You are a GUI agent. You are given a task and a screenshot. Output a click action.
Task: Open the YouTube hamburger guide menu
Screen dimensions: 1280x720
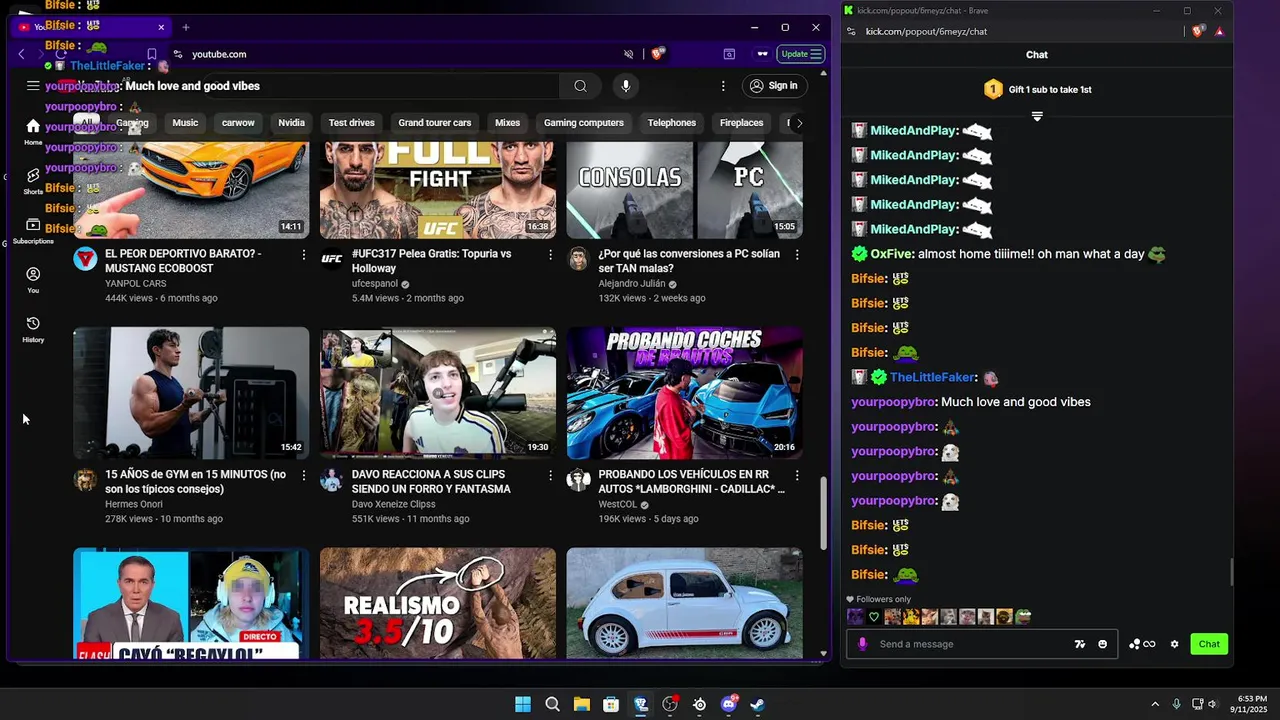coord(33,86)
